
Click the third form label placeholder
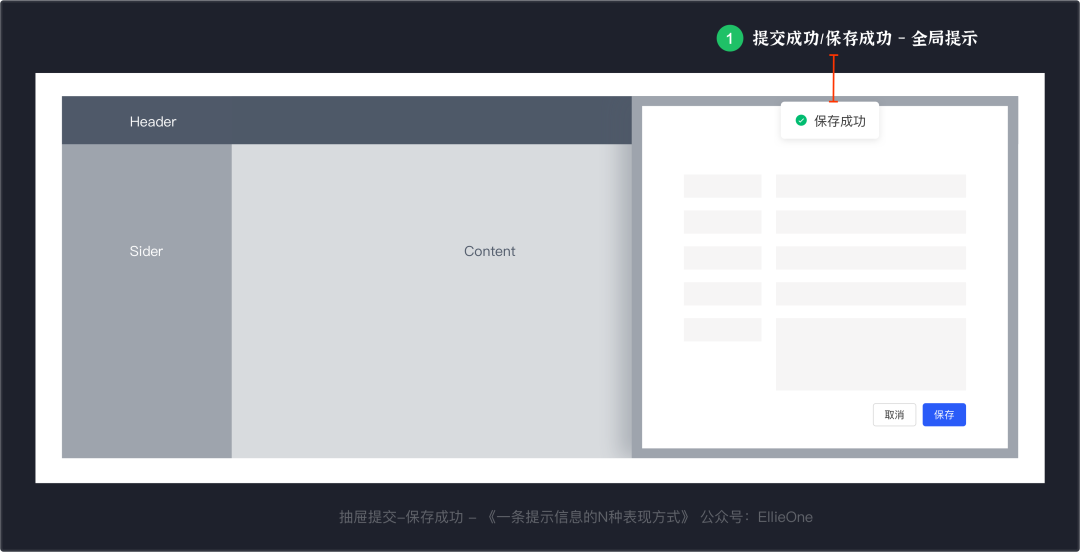click(722, 258)
